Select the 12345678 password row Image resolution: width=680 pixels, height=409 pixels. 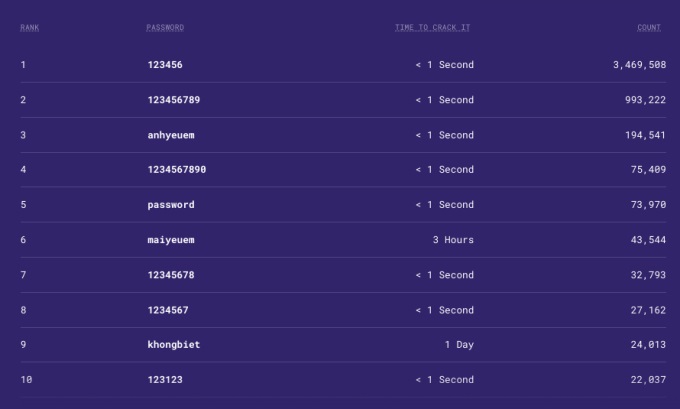coord(171,275)
